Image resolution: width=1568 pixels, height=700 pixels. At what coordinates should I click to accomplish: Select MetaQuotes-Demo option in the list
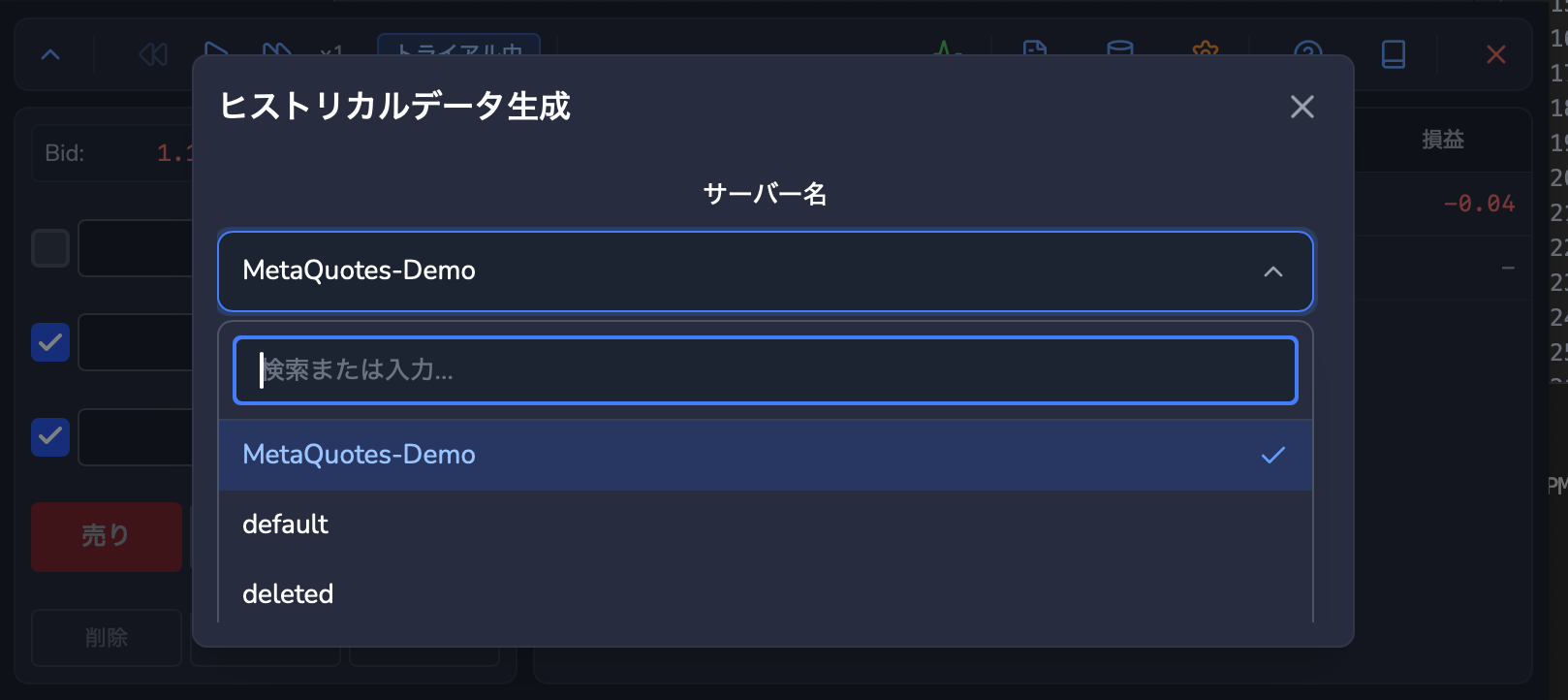766,455
